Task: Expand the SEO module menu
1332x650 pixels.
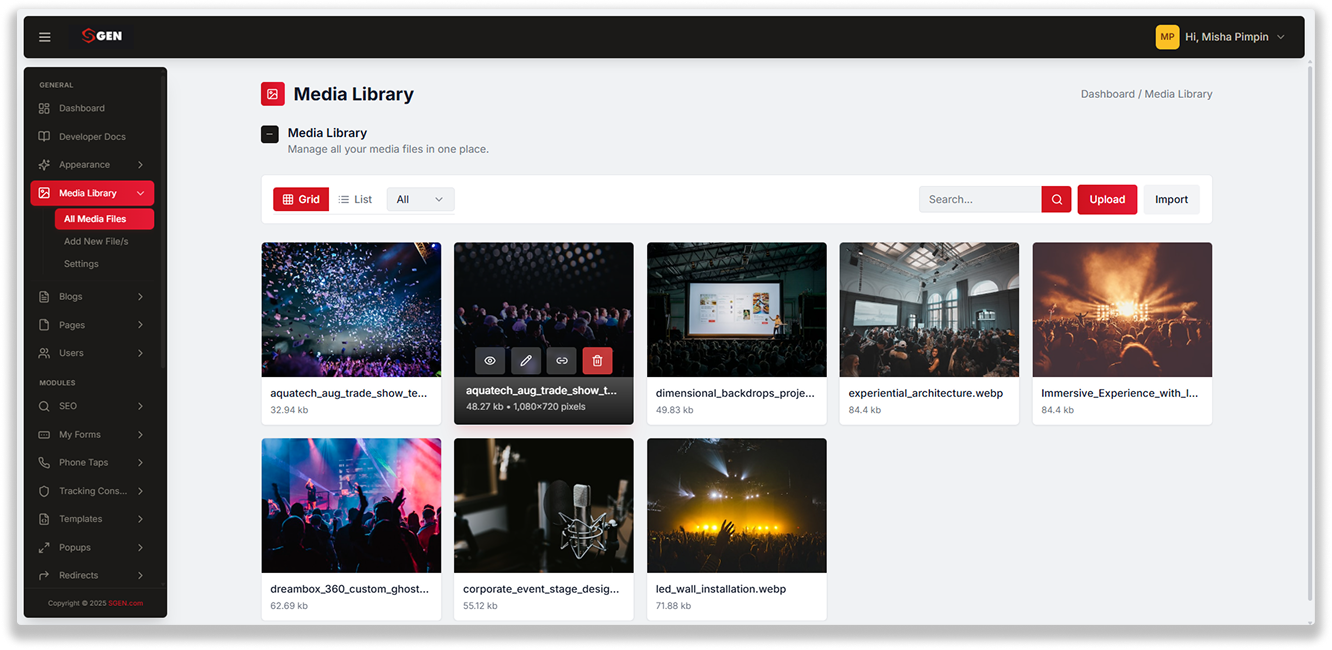Action: (92, 406)
